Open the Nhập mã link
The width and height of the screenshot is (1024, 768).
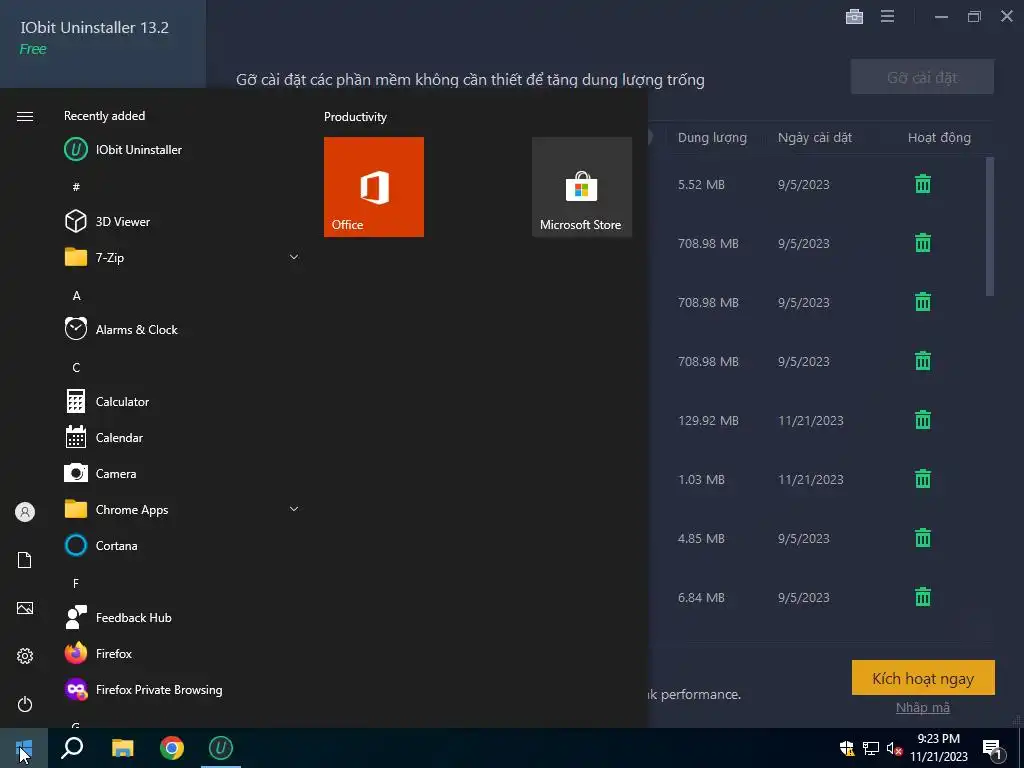pyautogui.click(x=923, y=707)
